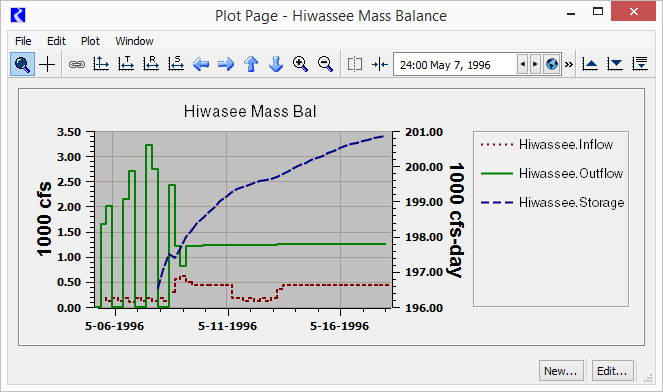Screen dimensions: 663x392
Task: Click the New... button
Action: (561, 371)
